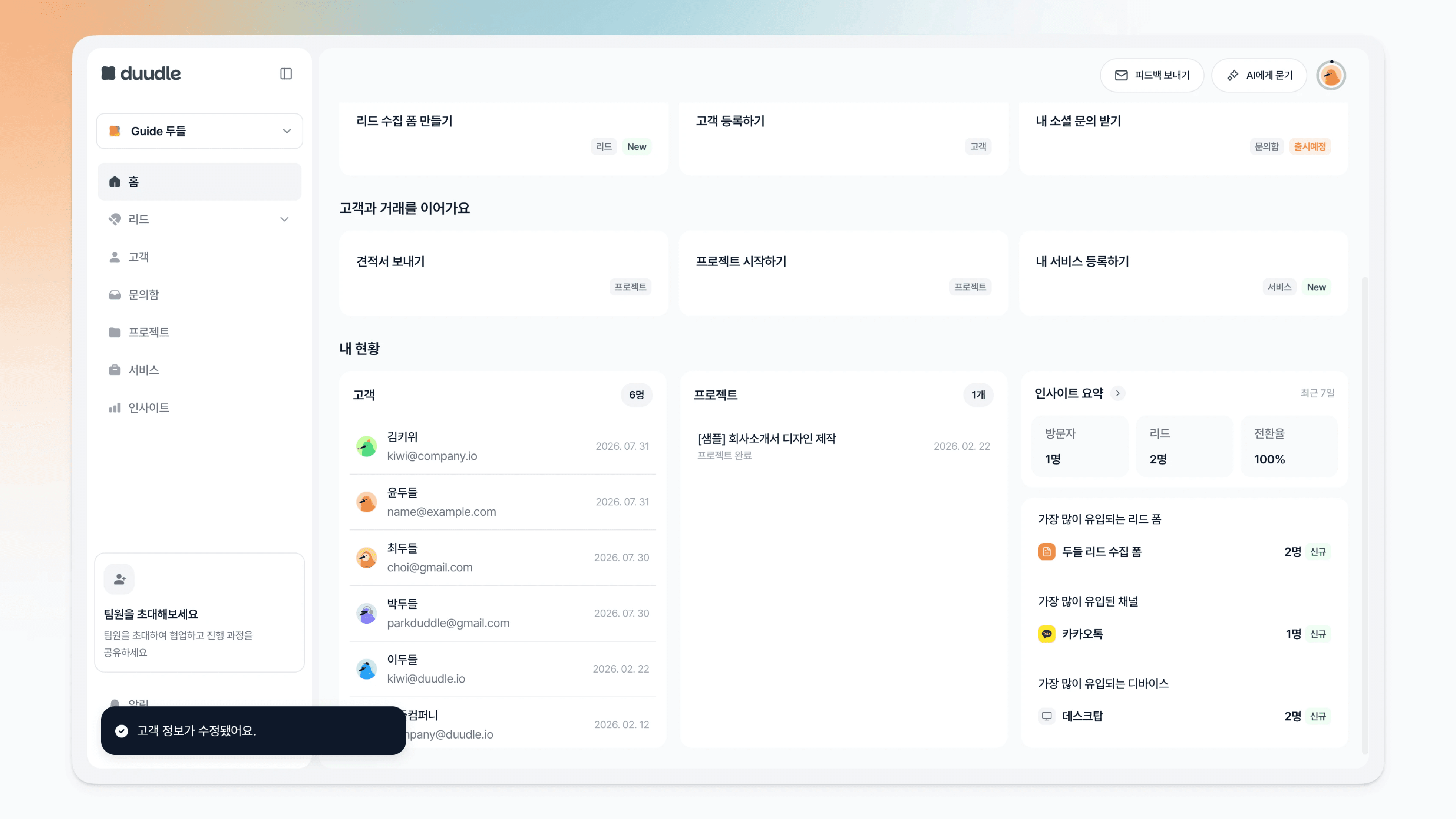The height and width of the screenshot is (819, 1456).
Task: Expand the 리드 menu chevron
Action: tap(284, 219)
